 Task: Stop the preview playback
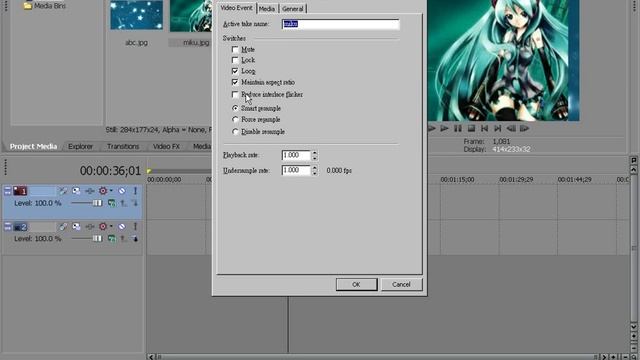(x=471, y=129)
